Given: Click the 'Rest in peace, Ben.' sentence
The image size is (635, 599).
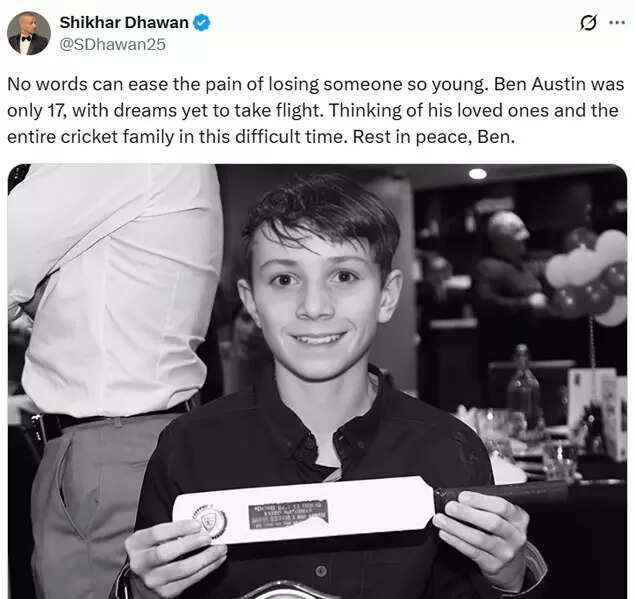Looking at the screenshot, I should tap(434, 137).
